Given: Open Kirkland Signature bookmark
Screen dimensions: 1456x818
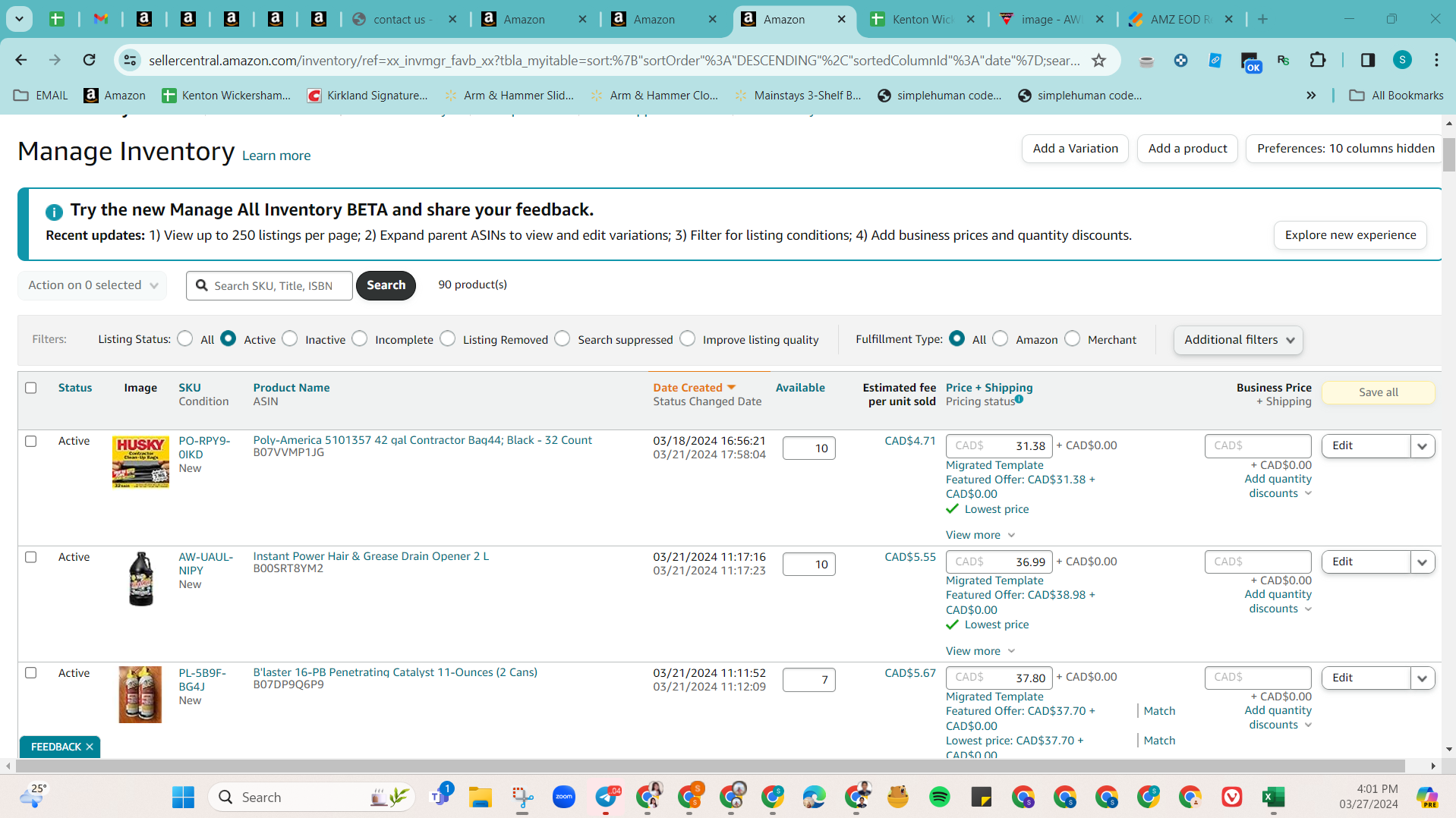Looking at the screenshot, I should [x=367, y=96].
